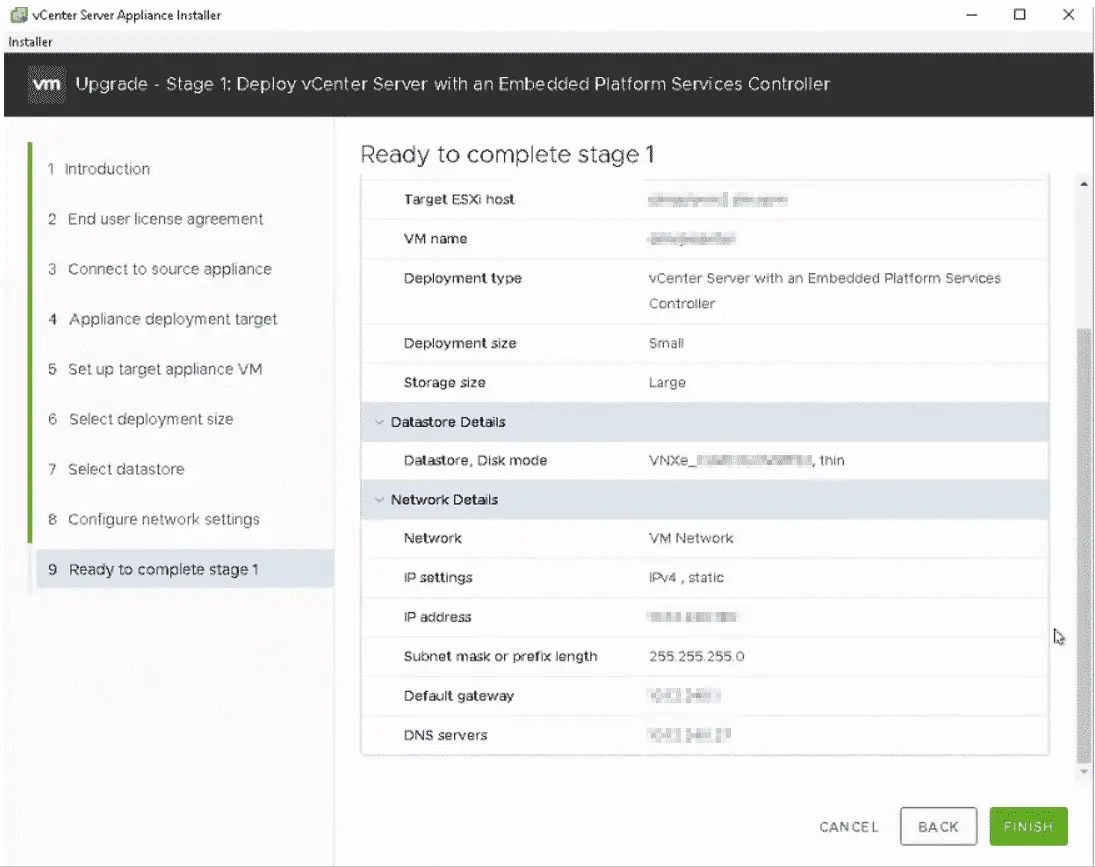Click the 'IP address' label

click(x=437, y=617)
